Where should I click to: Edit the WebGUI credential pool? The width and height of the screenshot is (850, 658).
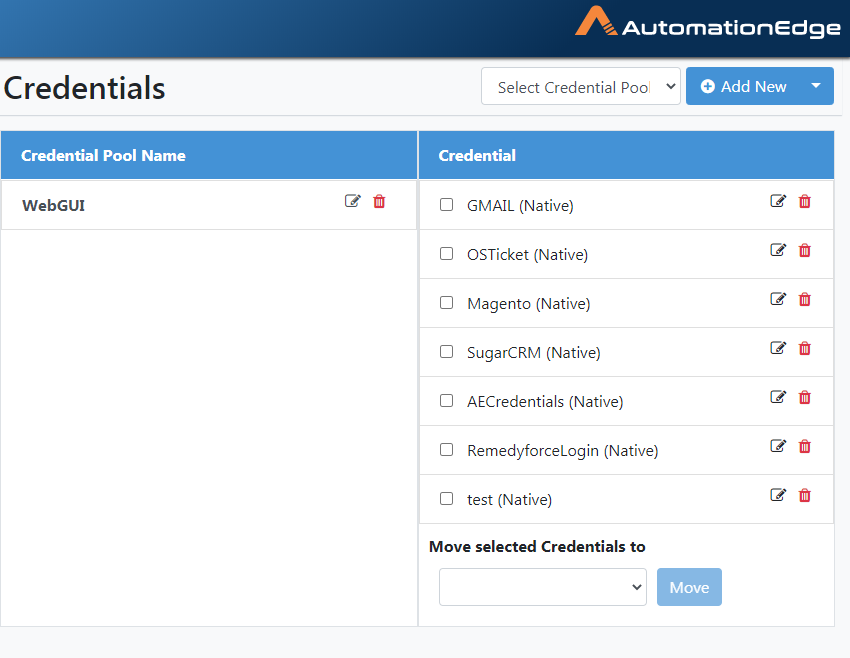coord(352,201)
